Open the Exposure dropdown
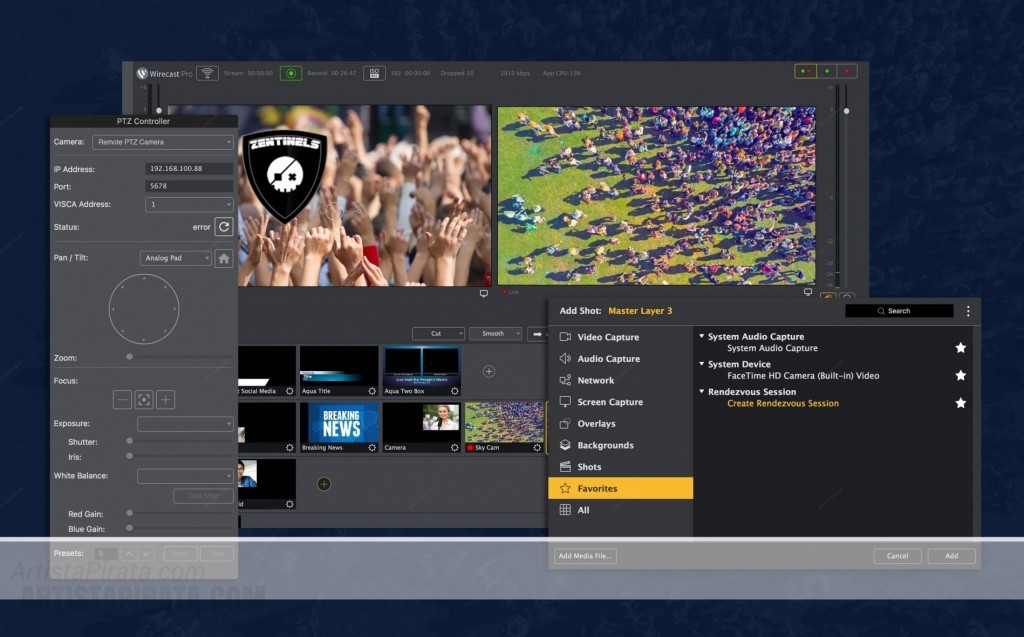 (x=185, y=423)
